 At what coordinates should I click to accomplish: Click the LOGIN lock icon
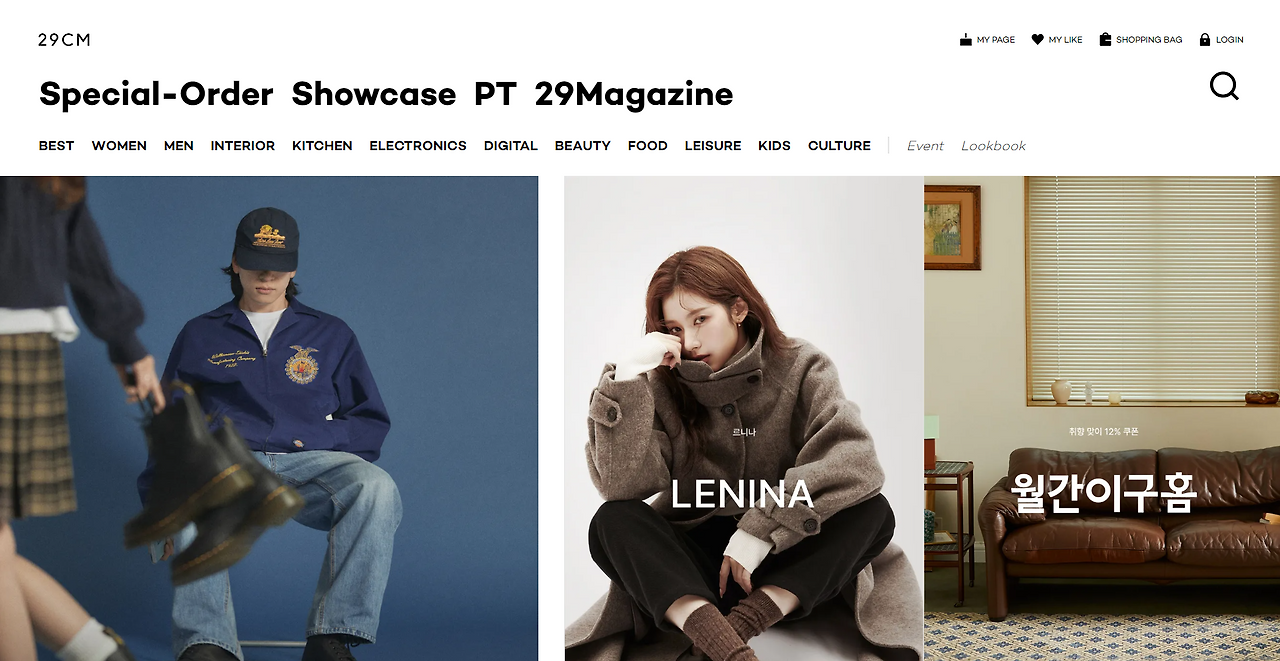click(x=1205, y=40)
